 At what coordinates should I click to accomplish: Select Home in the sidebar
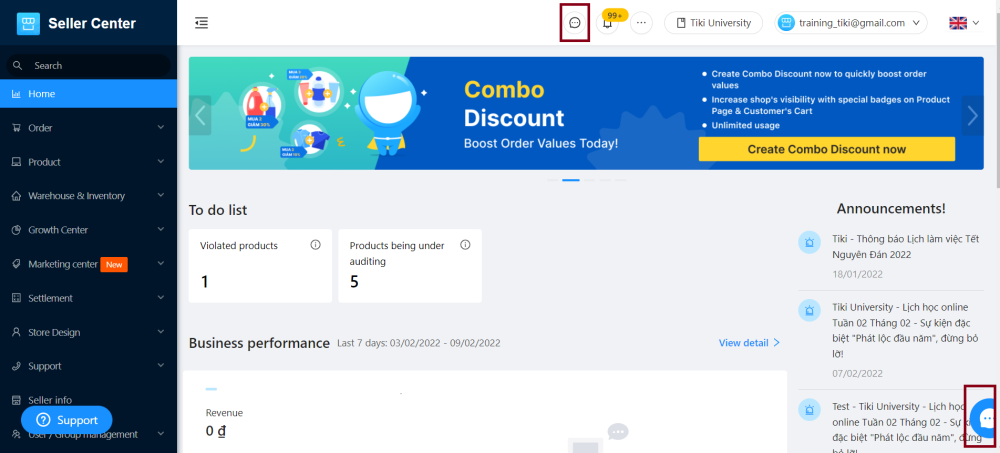coord(89,94)
